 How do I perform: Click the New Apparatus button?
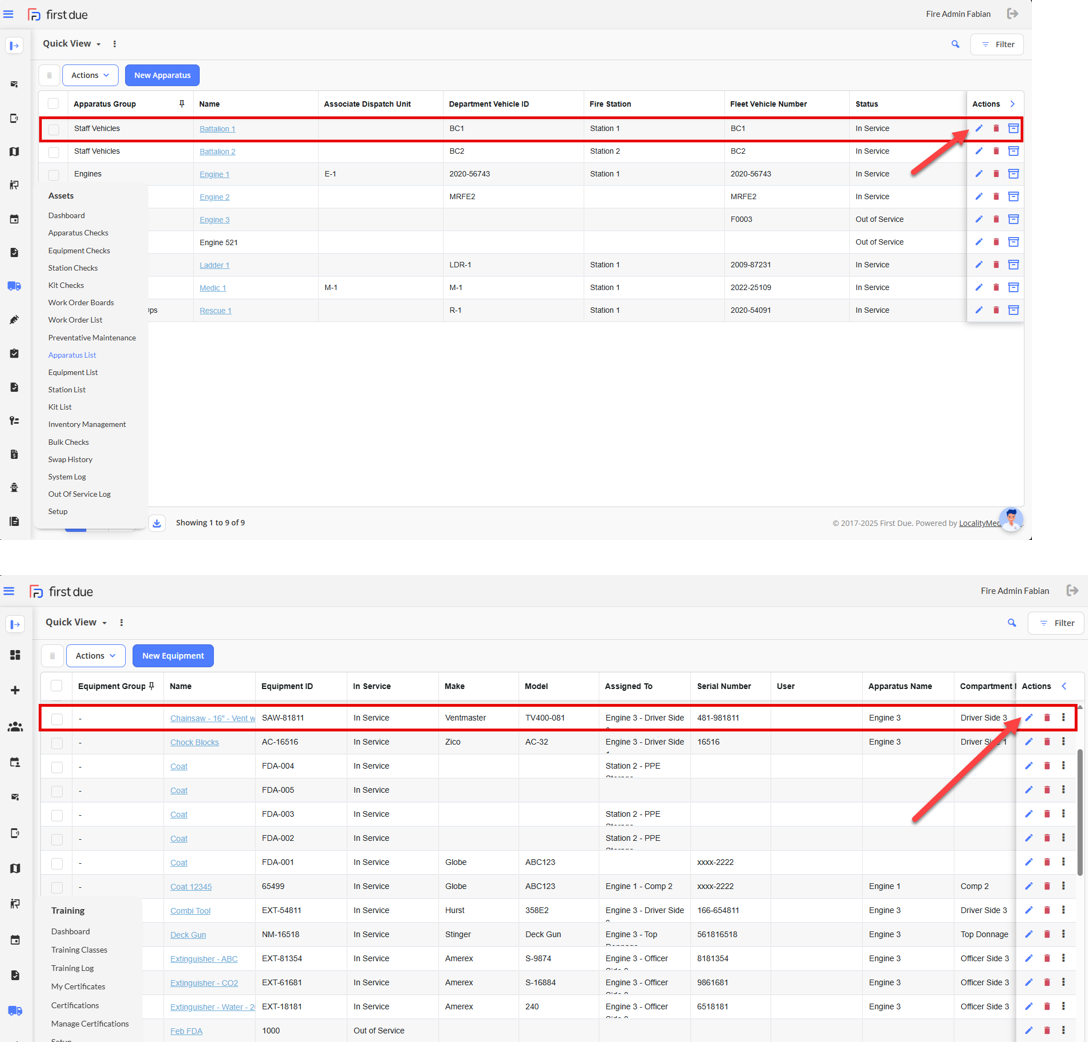[x=162, y=75]
